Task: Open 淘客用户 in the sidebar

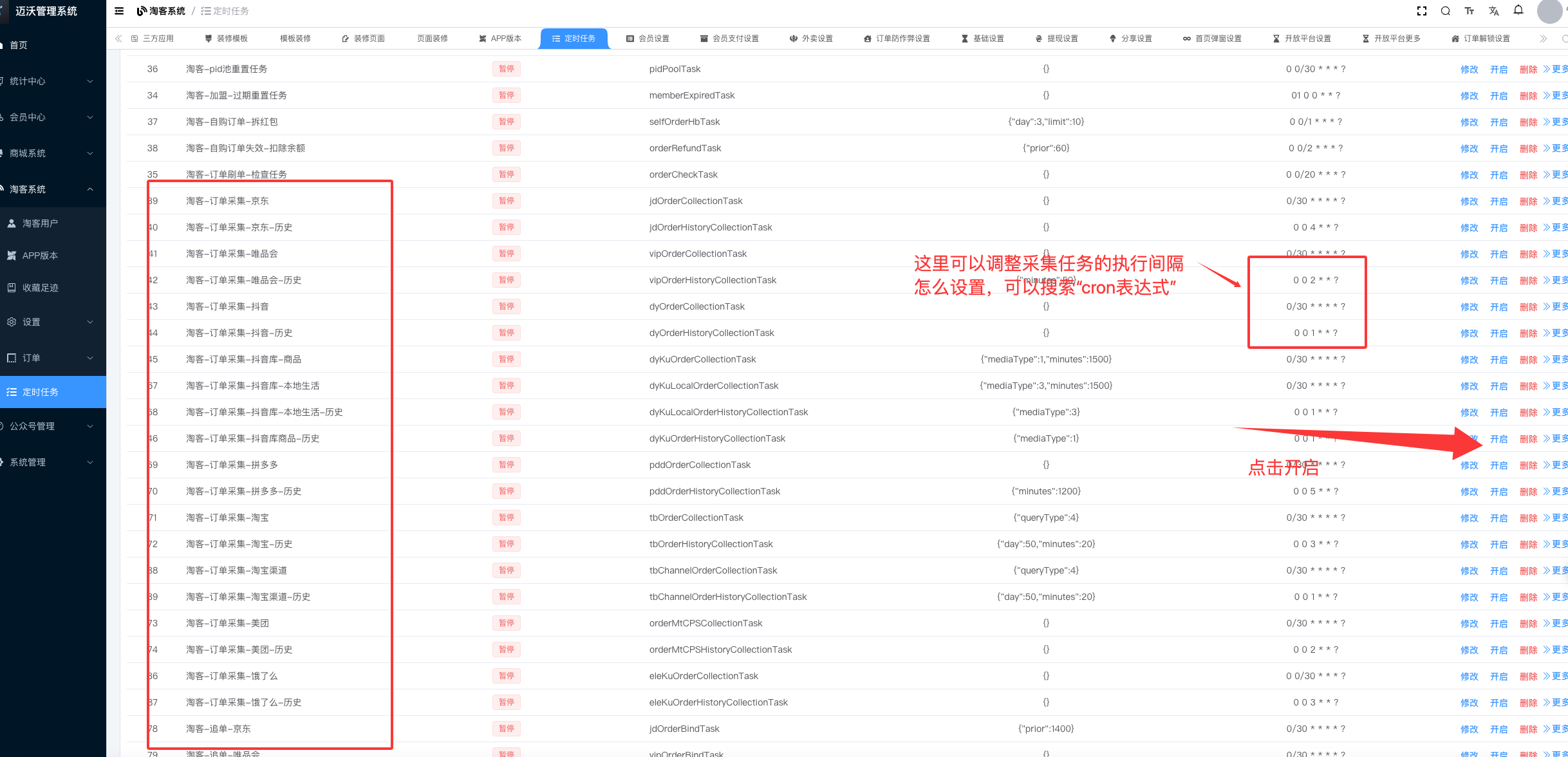Action: tap(40, 223)
